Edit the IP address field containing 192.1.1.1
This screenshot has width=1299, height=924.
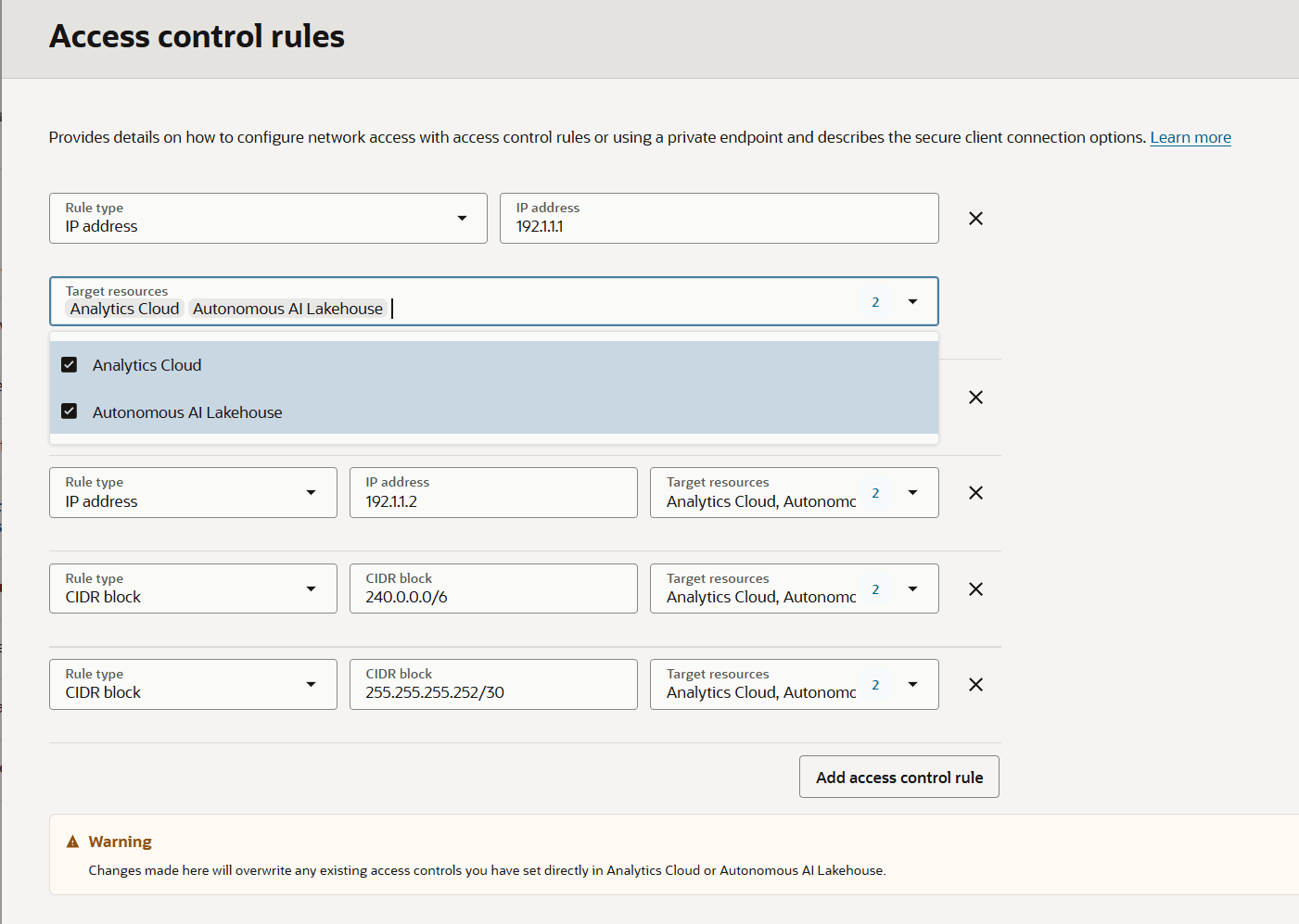coord(719,219)
